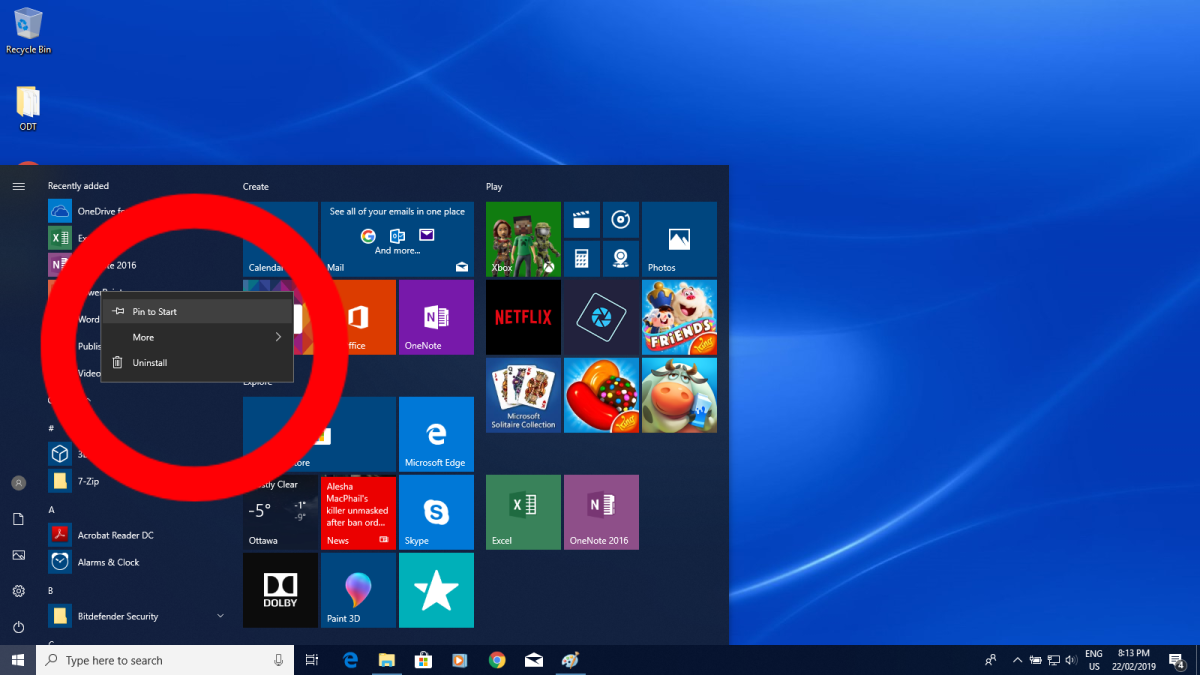Open the Microsoft Store from the taskbar
The width and height of the screenshot is (1200, 675).
coord(422,660)
